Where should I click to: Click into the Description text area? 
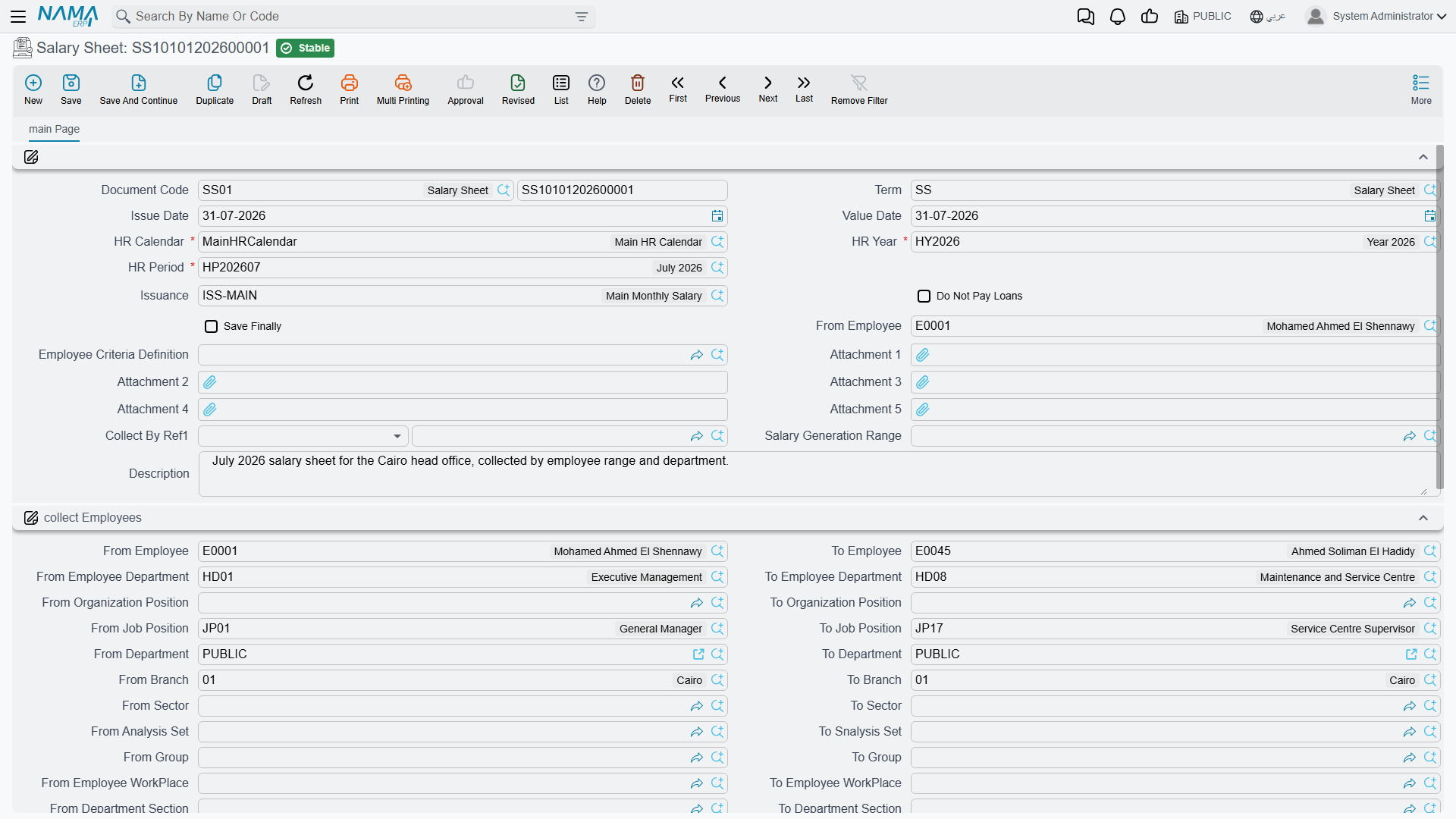tap(819, 474)
